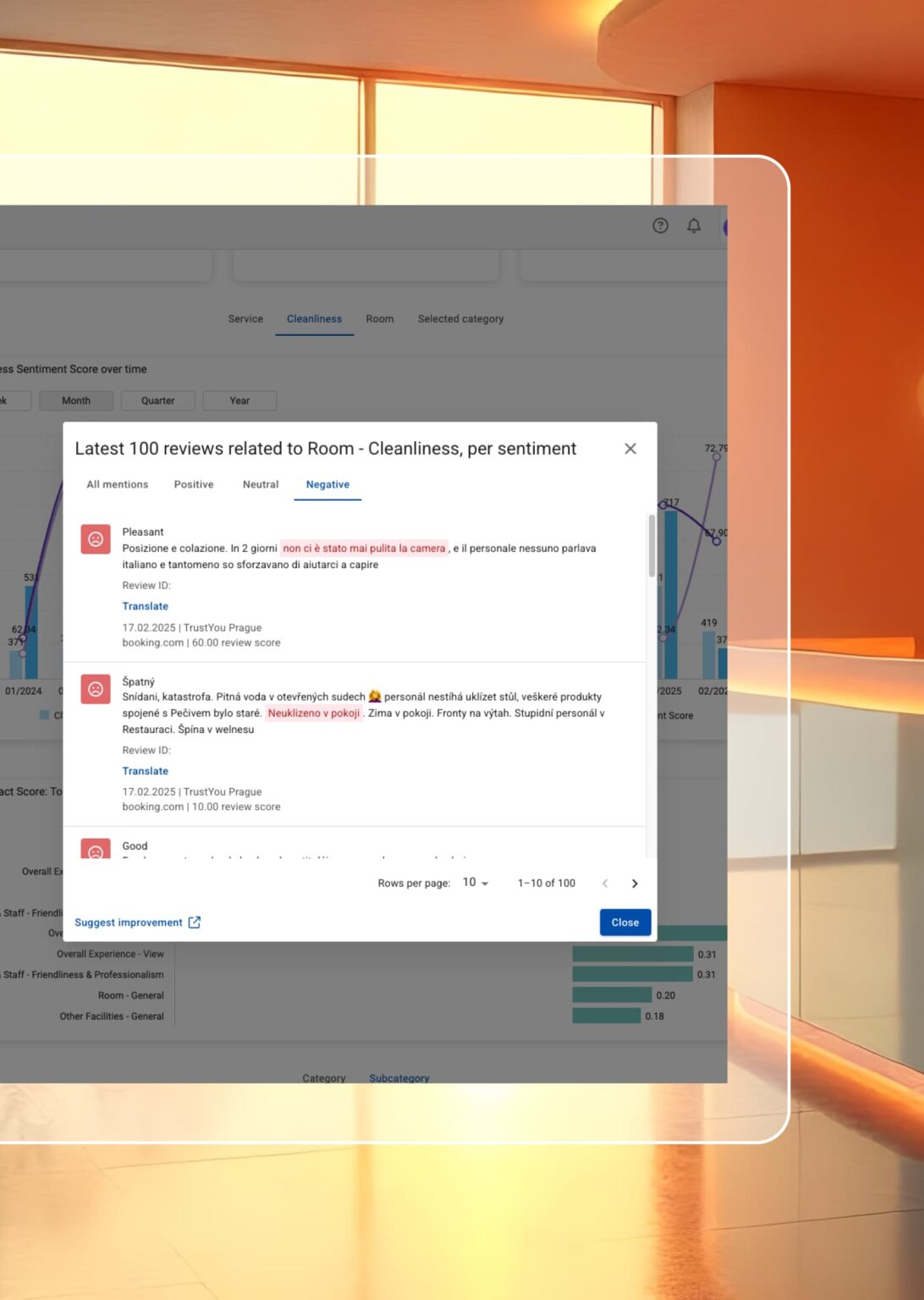Image resolution: width=924 pixels, height=1300 pixels.
Task: Go to next page of reviews
Action: point(635,884)
